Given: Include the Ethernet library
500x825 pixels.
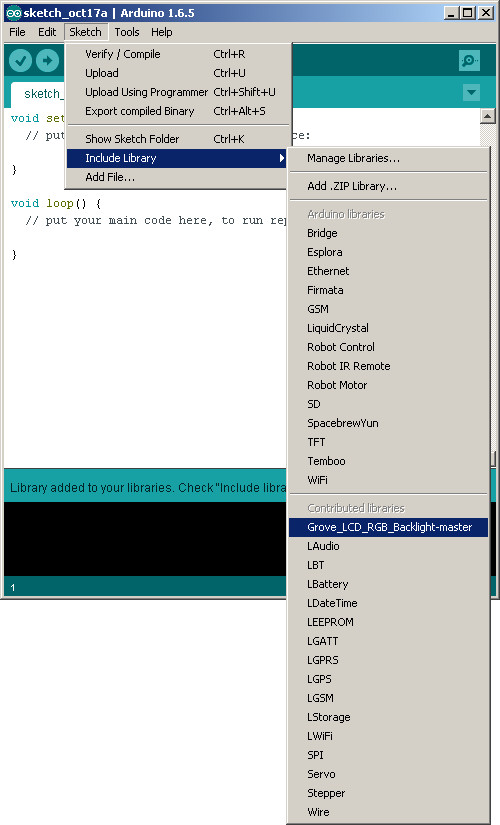Looking at the screenshot, I should (388, 271).
